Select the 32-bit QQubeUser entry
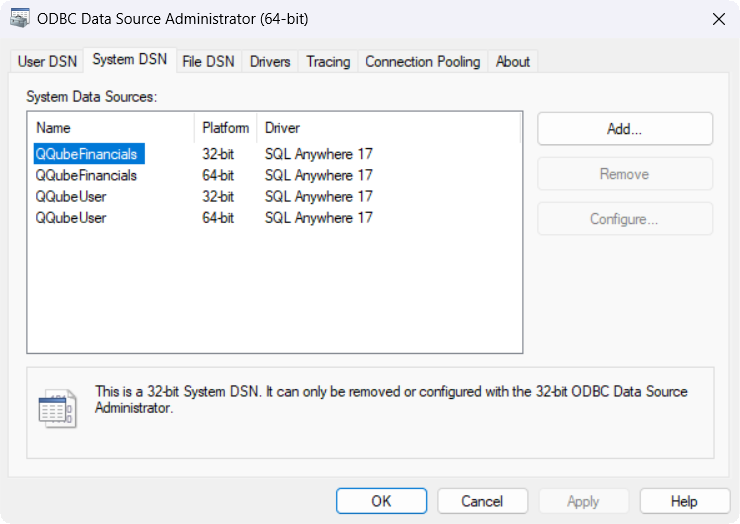 [x=71, y=196]
